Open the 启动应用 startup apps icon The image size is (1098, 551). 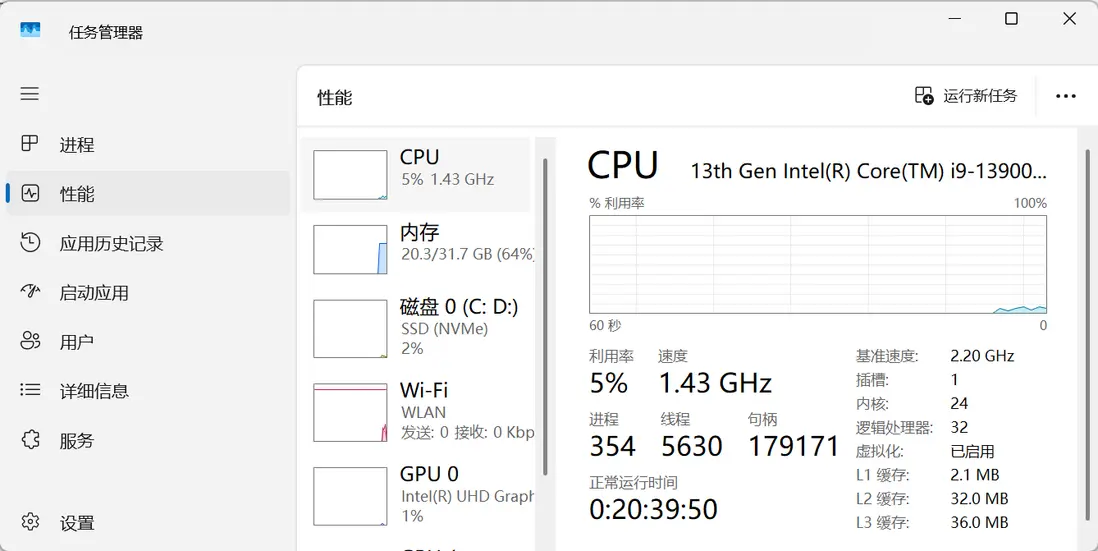pyautogui.click(x=30, y=292)
